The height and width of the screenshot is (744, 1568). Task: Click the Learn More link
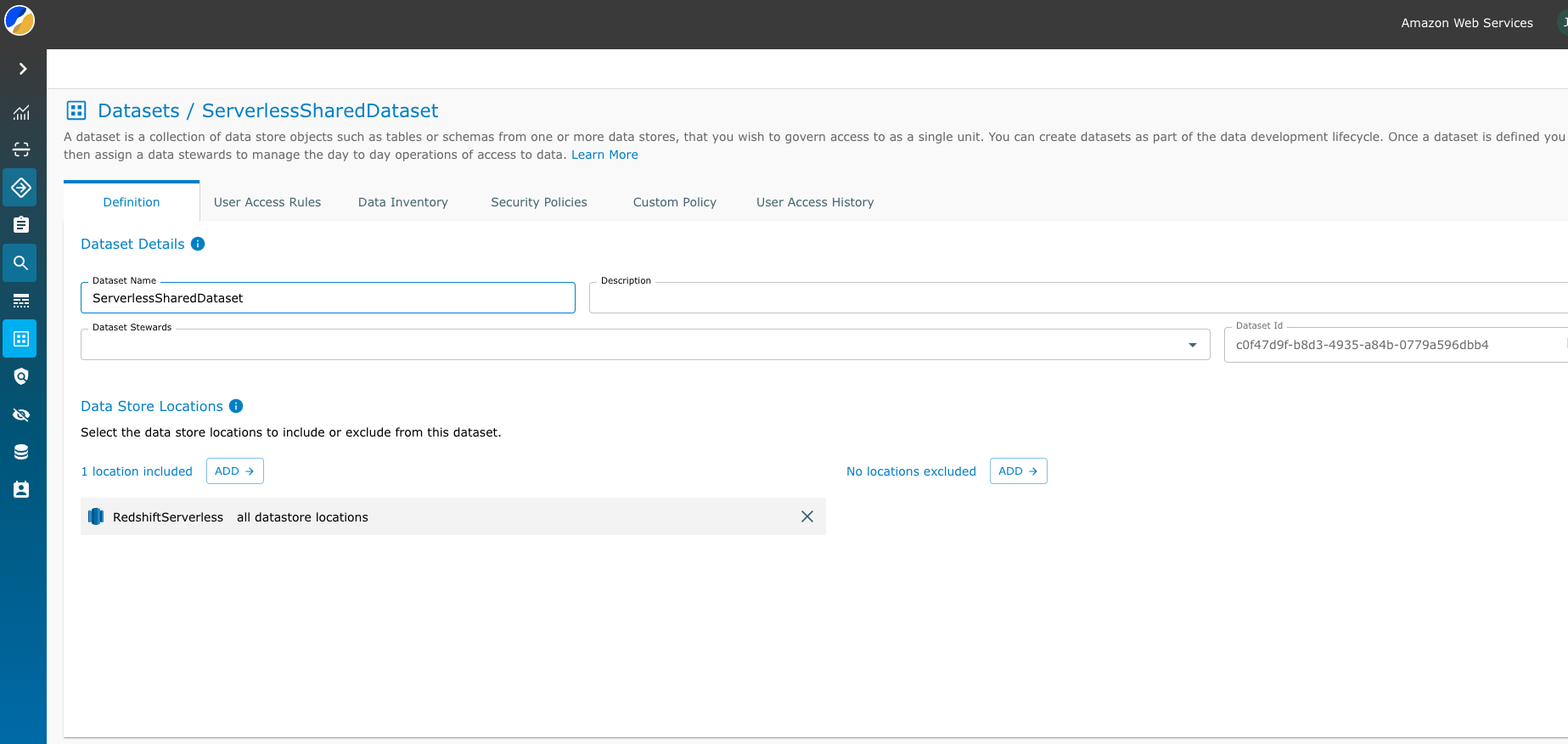click(604, 155)
